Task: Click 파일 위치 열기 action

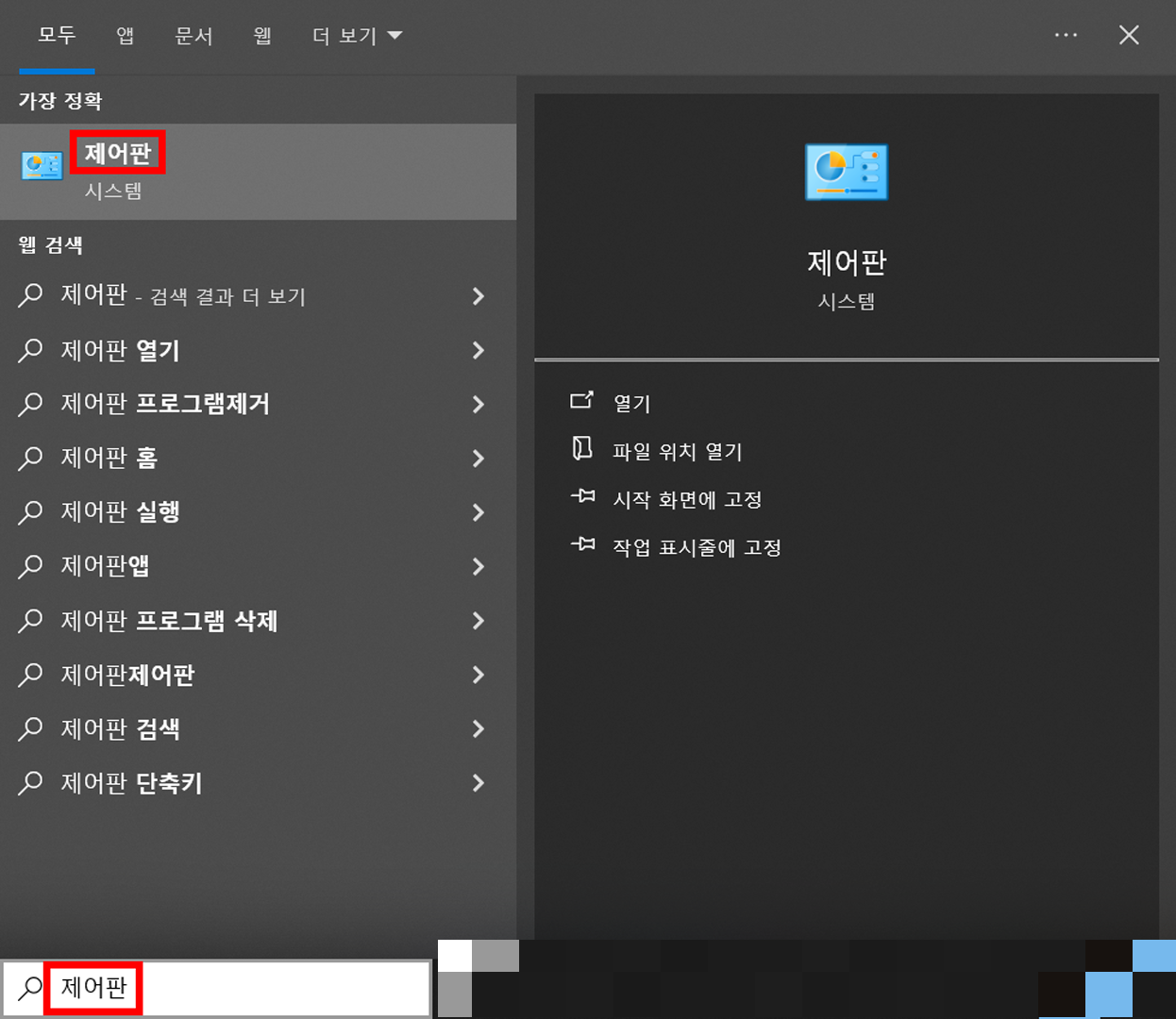Action: tap(678, 452)
